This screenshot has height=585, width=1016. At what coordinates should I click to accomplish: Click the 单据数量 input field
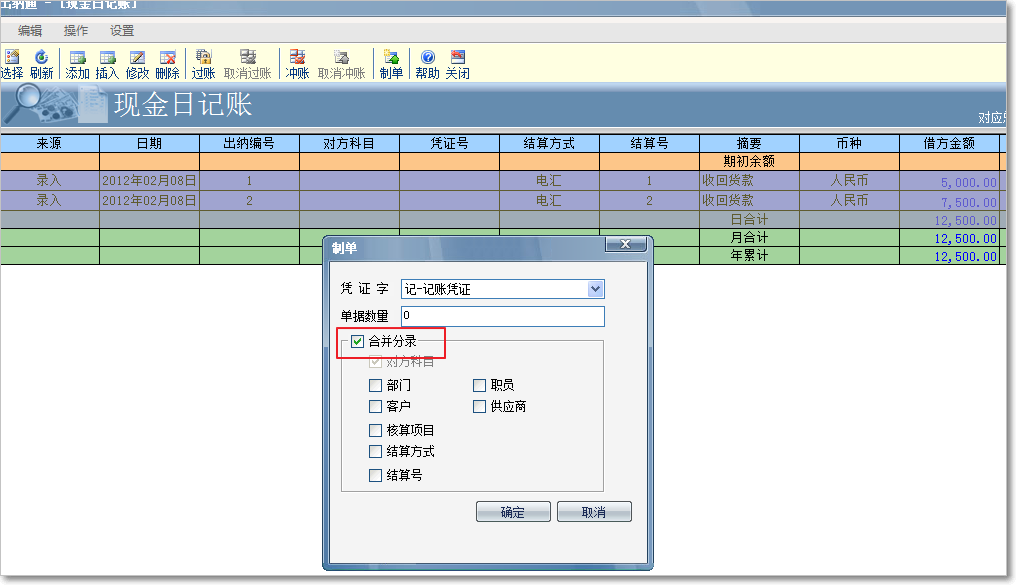(502, 316)
